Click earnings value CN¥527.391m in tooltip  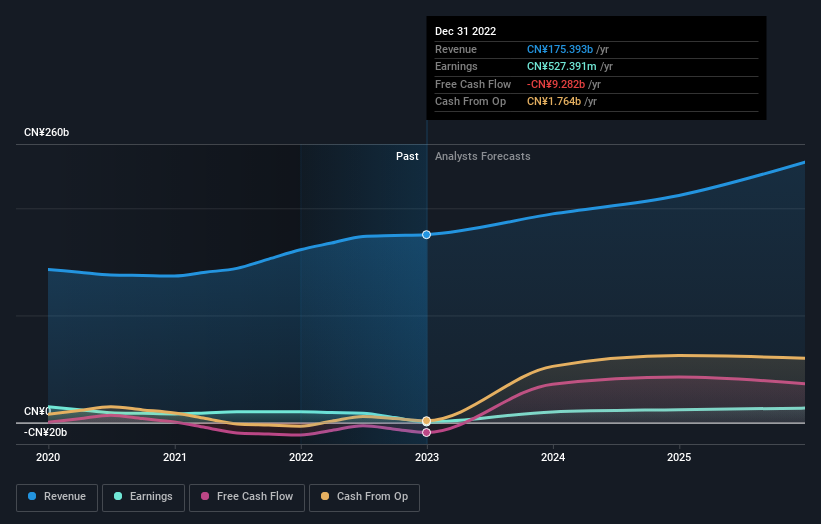tap(561, 66)
